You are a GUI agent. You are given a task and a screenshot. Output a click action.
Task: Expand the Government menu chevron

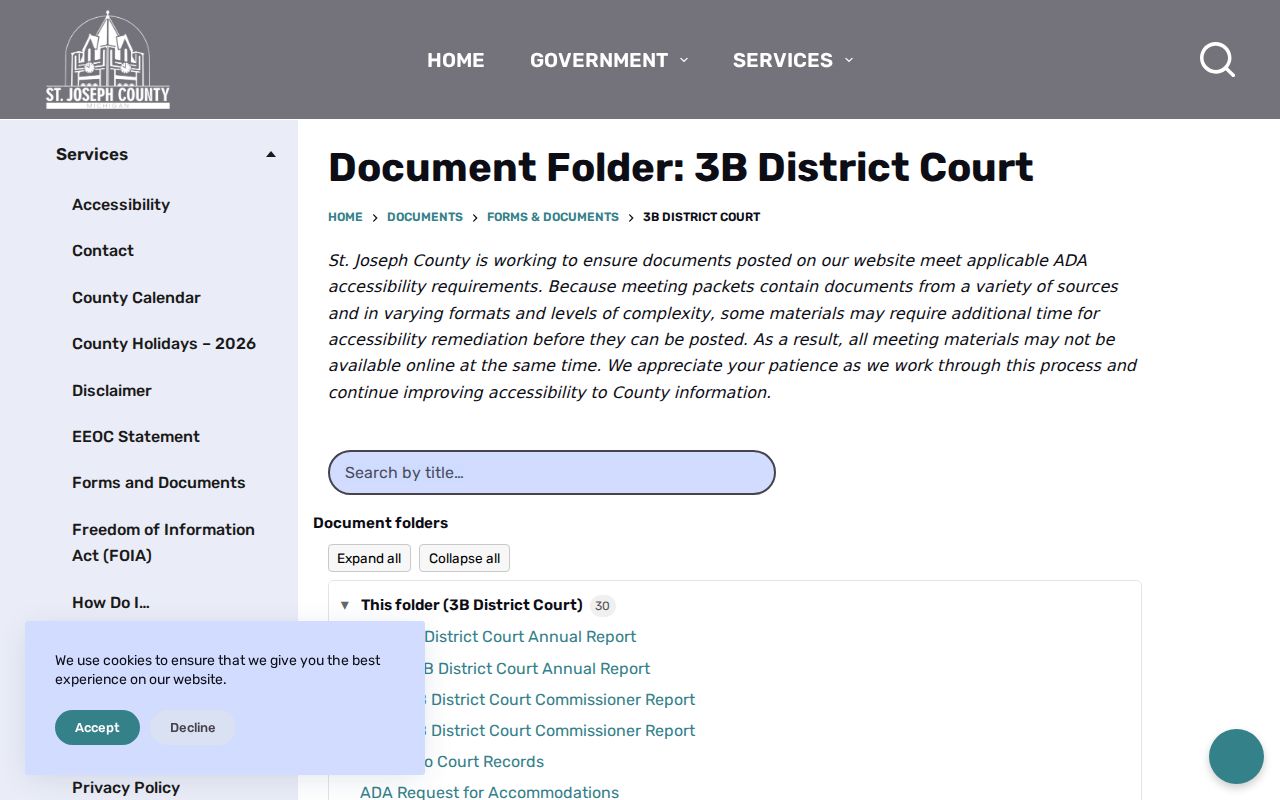pyautogui.click(x=684, y=60)
